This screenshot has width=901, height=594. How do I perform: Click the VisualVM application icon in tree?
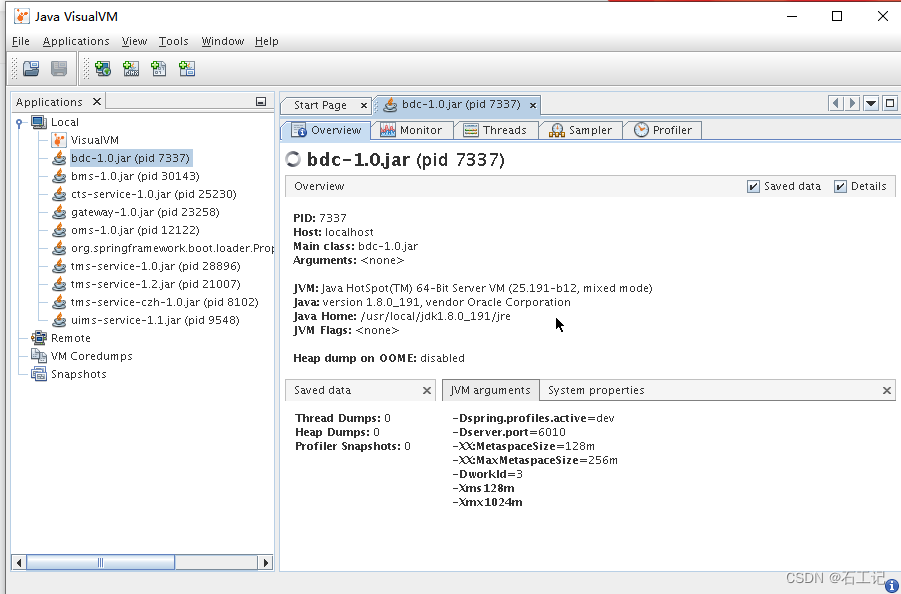point(59,140)
